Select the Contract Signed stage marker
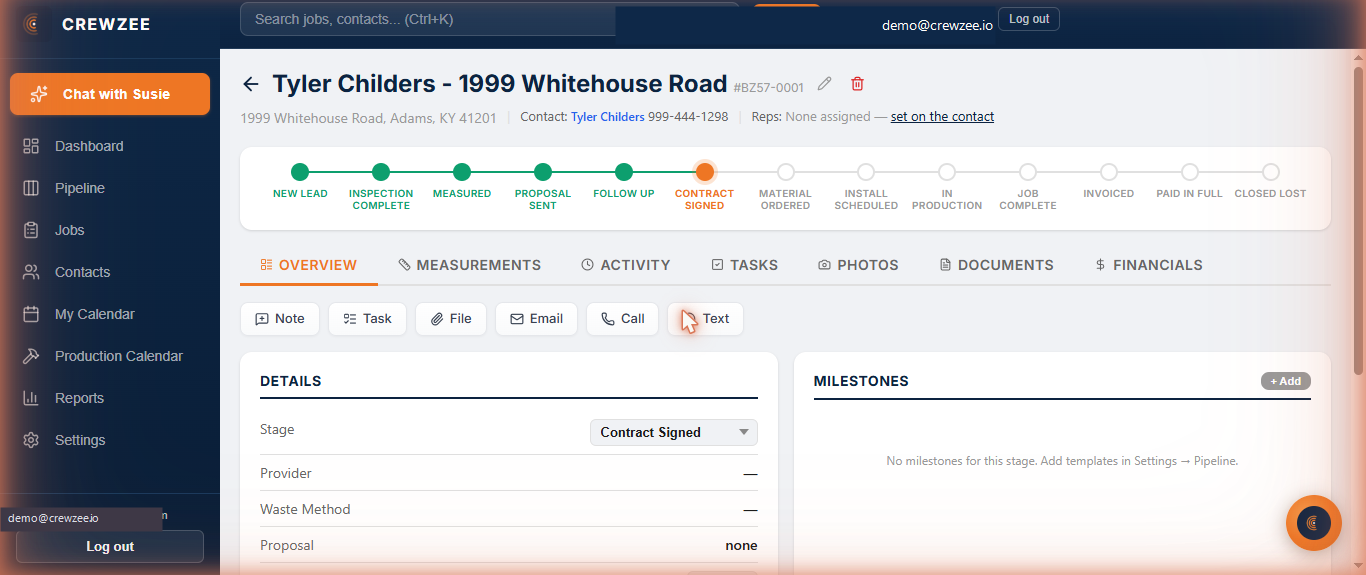The width and height of the screenshot is (1366, 575). (705, 172)
